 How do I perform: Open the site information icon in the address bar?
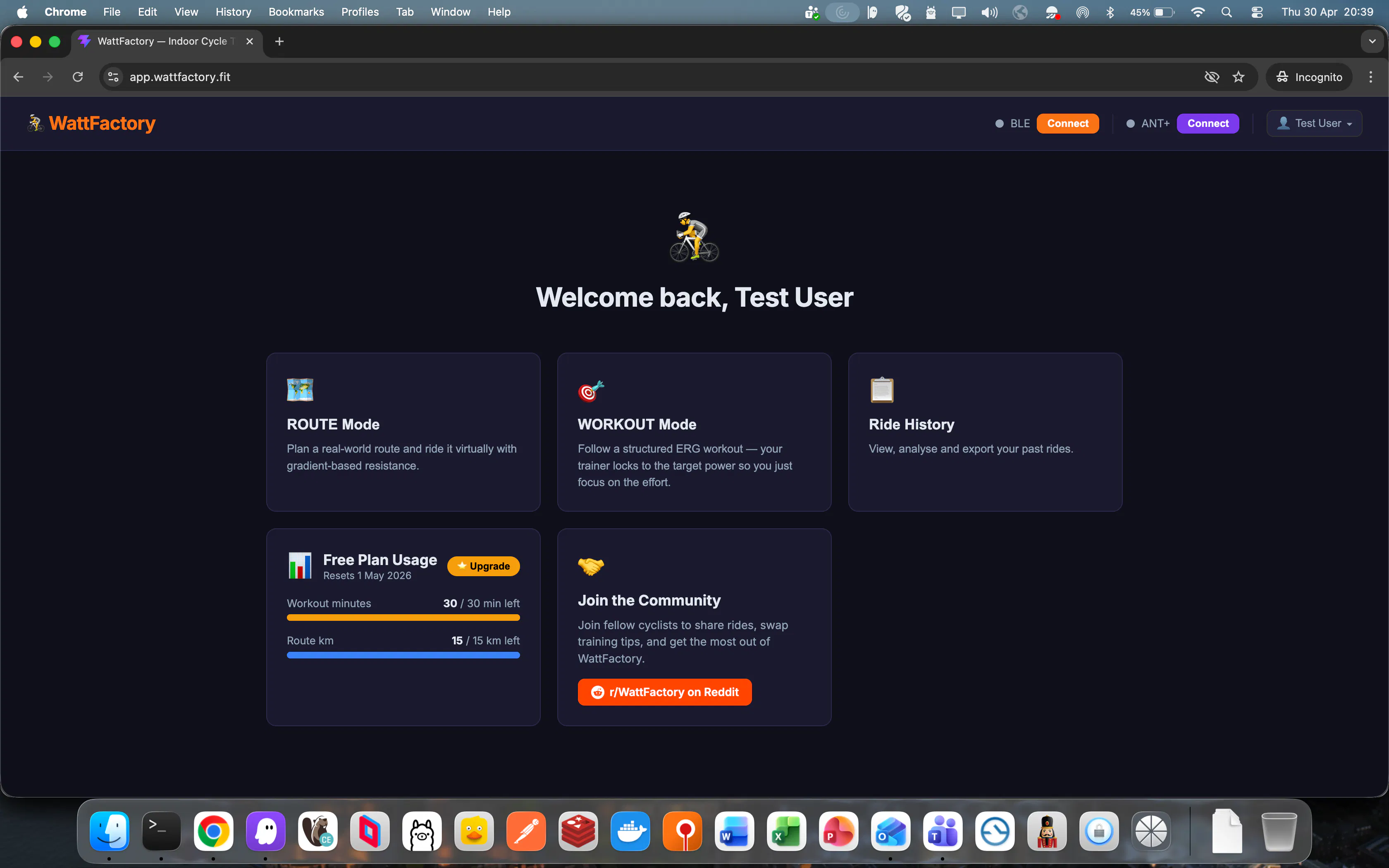click(113, 77)
